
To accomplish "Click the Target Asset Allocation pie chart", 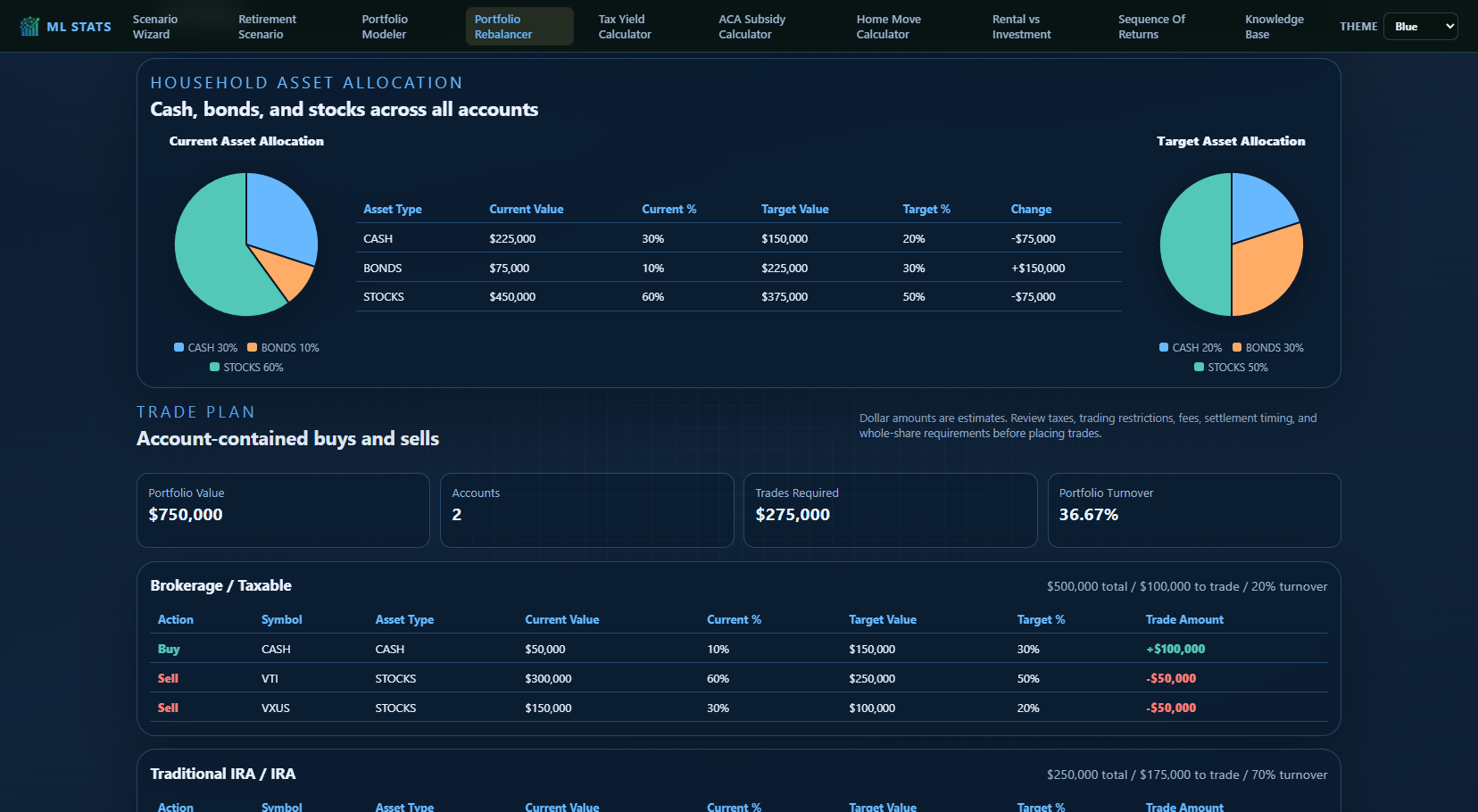I will pos(1232,244).
